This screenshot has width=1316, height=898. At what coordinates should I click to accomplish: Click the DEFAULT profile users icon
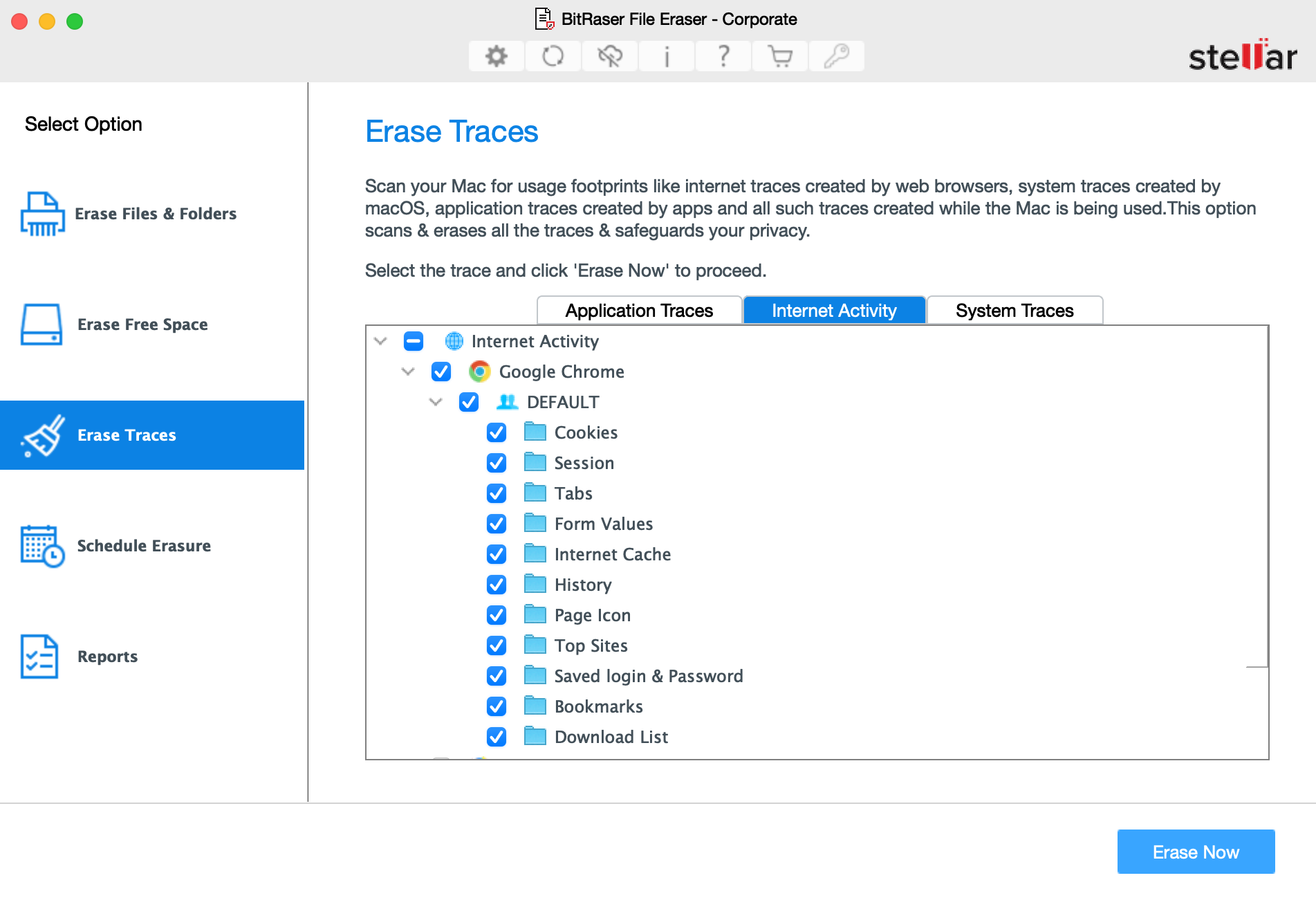(x=508, y=402)
